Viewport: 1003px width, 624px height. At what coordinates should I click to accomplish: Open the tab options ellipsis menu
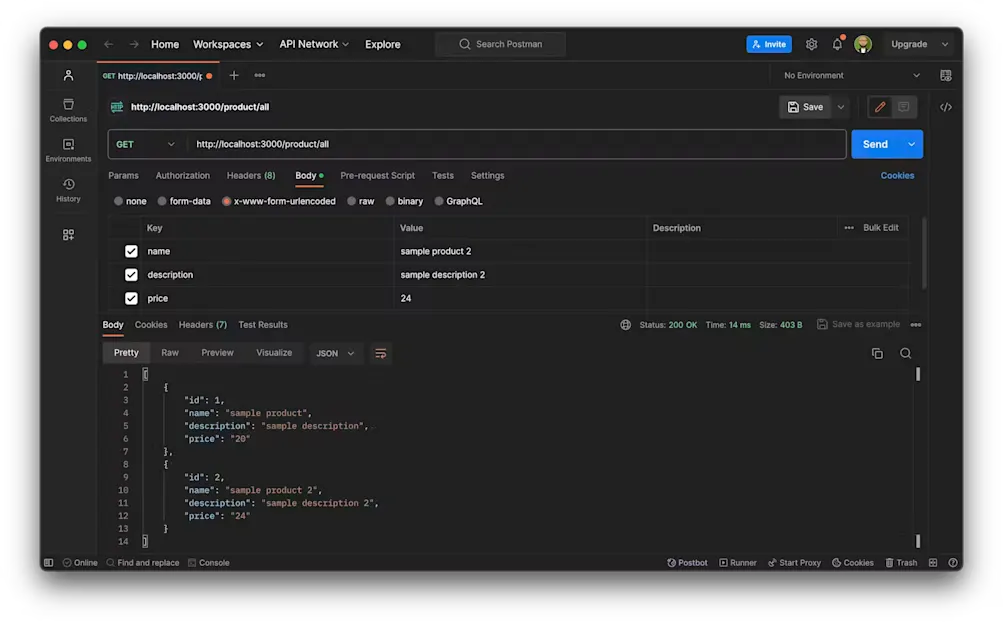[260, 75]
